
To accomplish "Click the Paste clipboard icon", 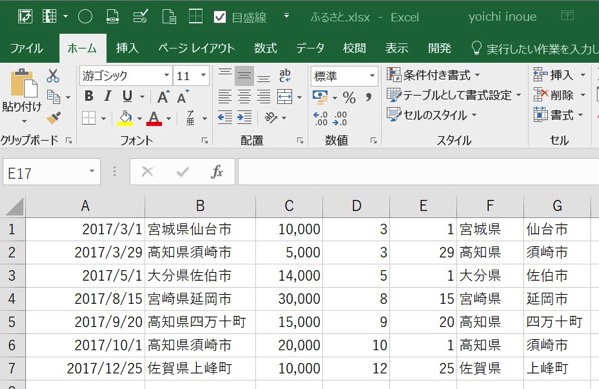I will [24, 83].
